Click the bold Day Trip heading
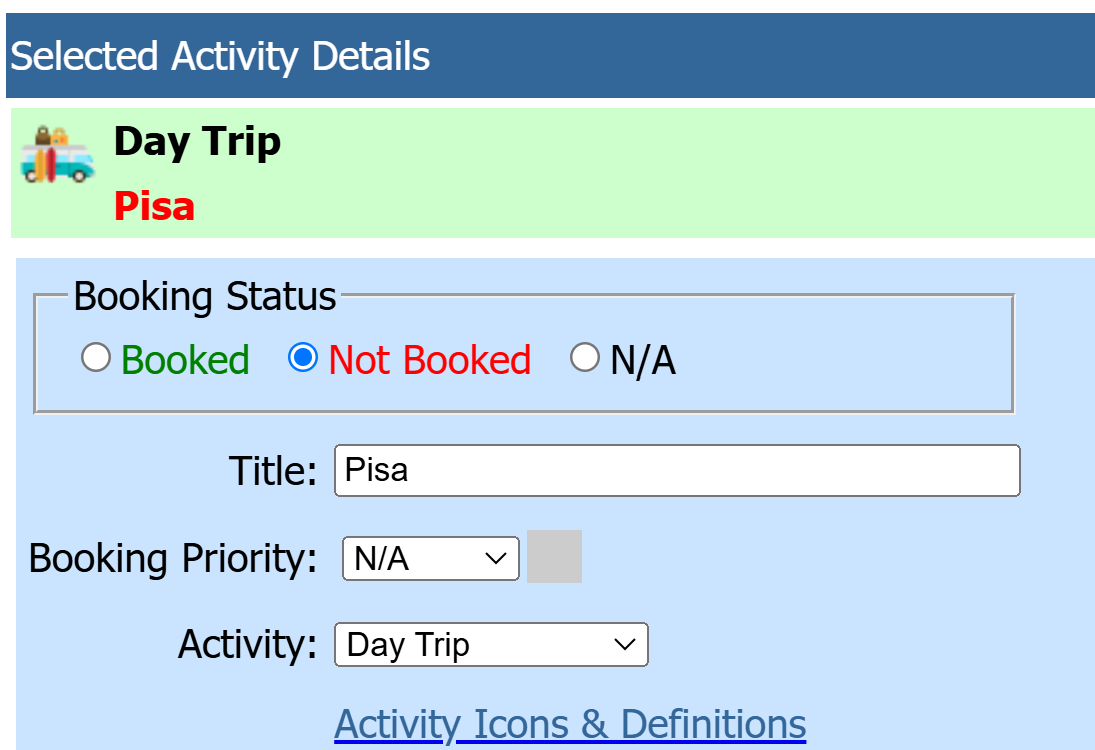 tap(198, 142)
